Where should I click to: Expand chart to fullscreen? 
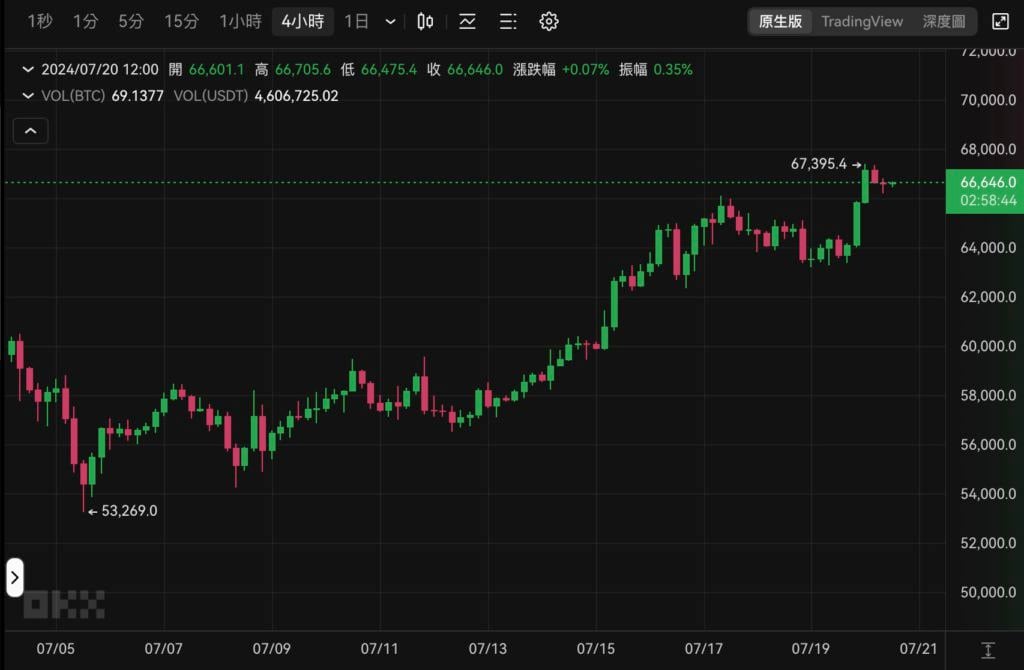click(1000, 21)
